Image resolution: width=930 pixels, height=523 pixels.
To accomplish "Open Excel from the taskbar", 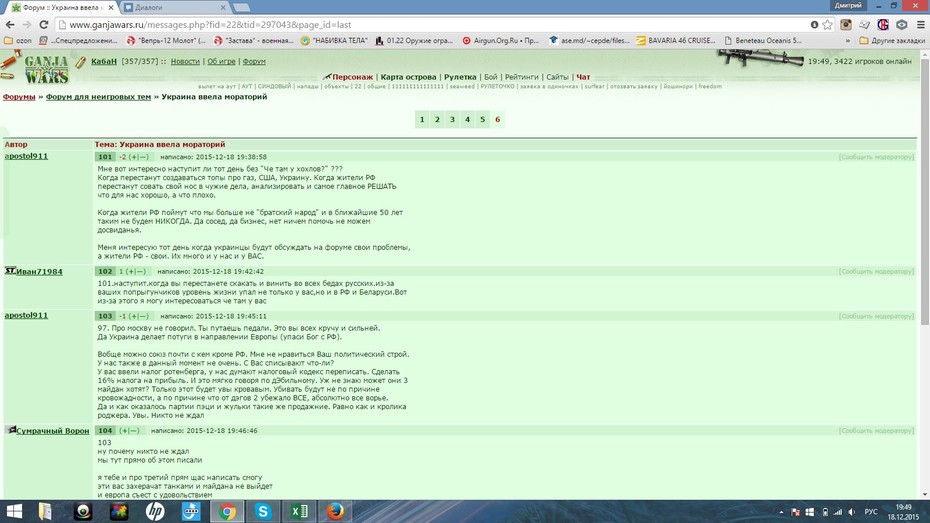I will (x=299, y=511).
